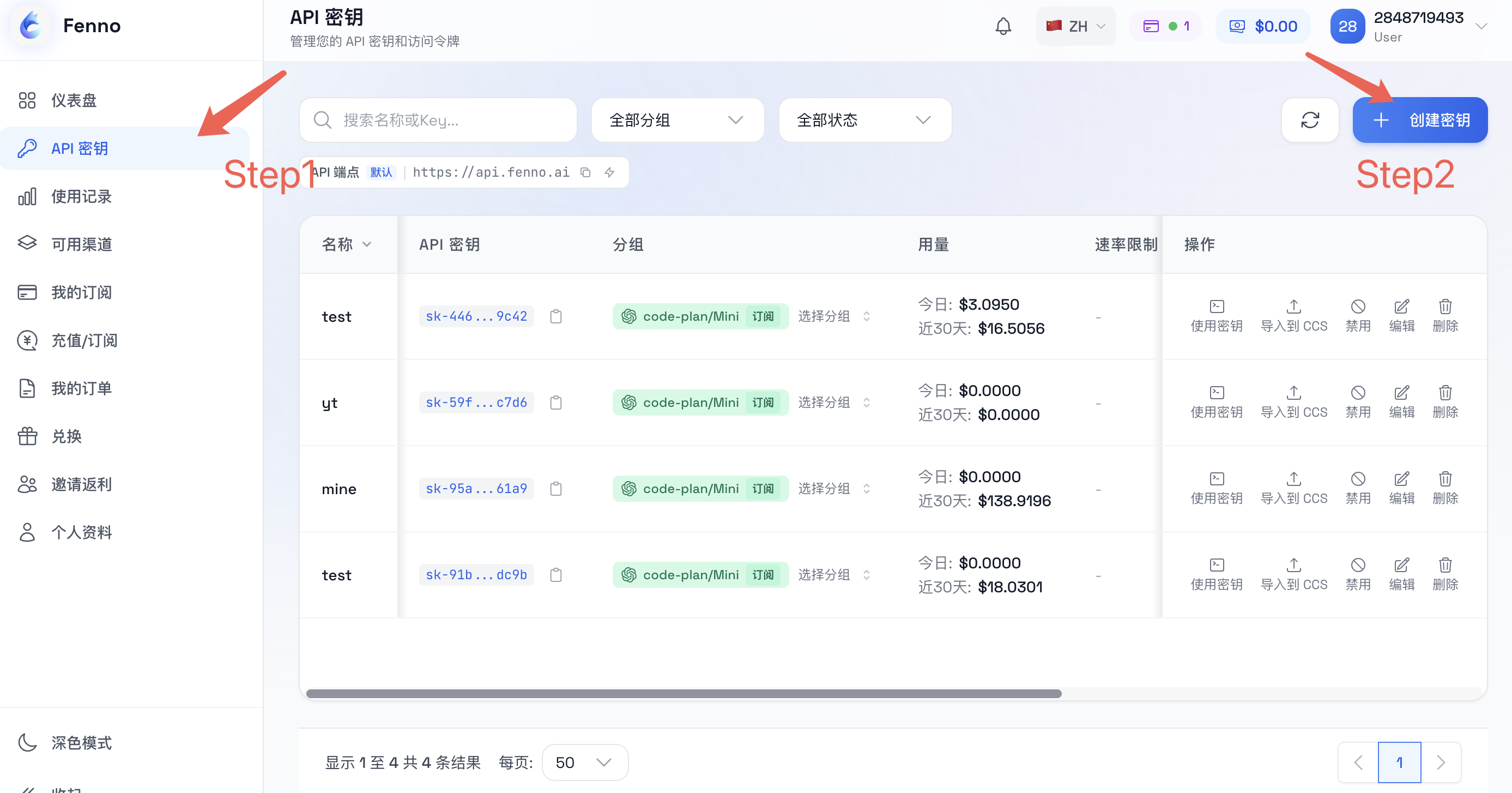Click the Fenno logo
The image size is (1512, 793).
pos(31,26)
